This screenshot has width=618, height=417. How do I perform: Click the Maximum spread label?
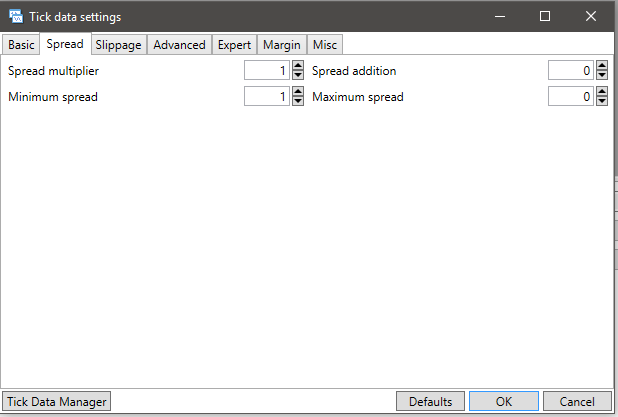(x=358, y=97)
